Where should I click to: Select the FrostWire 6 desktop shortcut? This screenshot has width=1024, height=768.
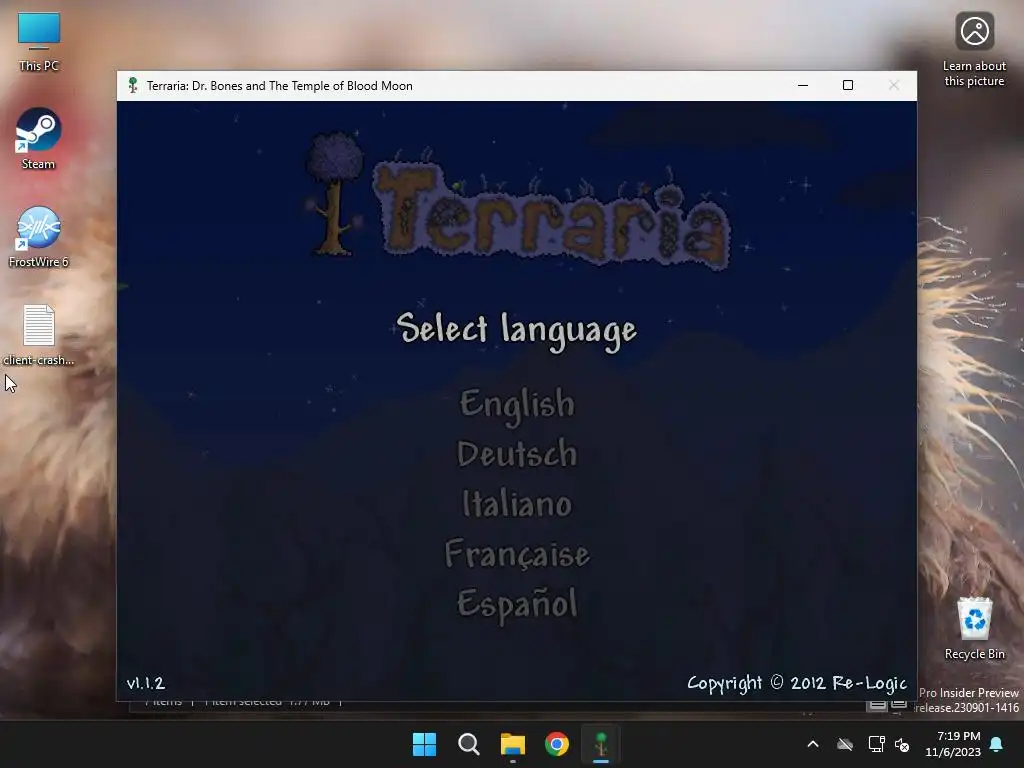pos(39,237)
